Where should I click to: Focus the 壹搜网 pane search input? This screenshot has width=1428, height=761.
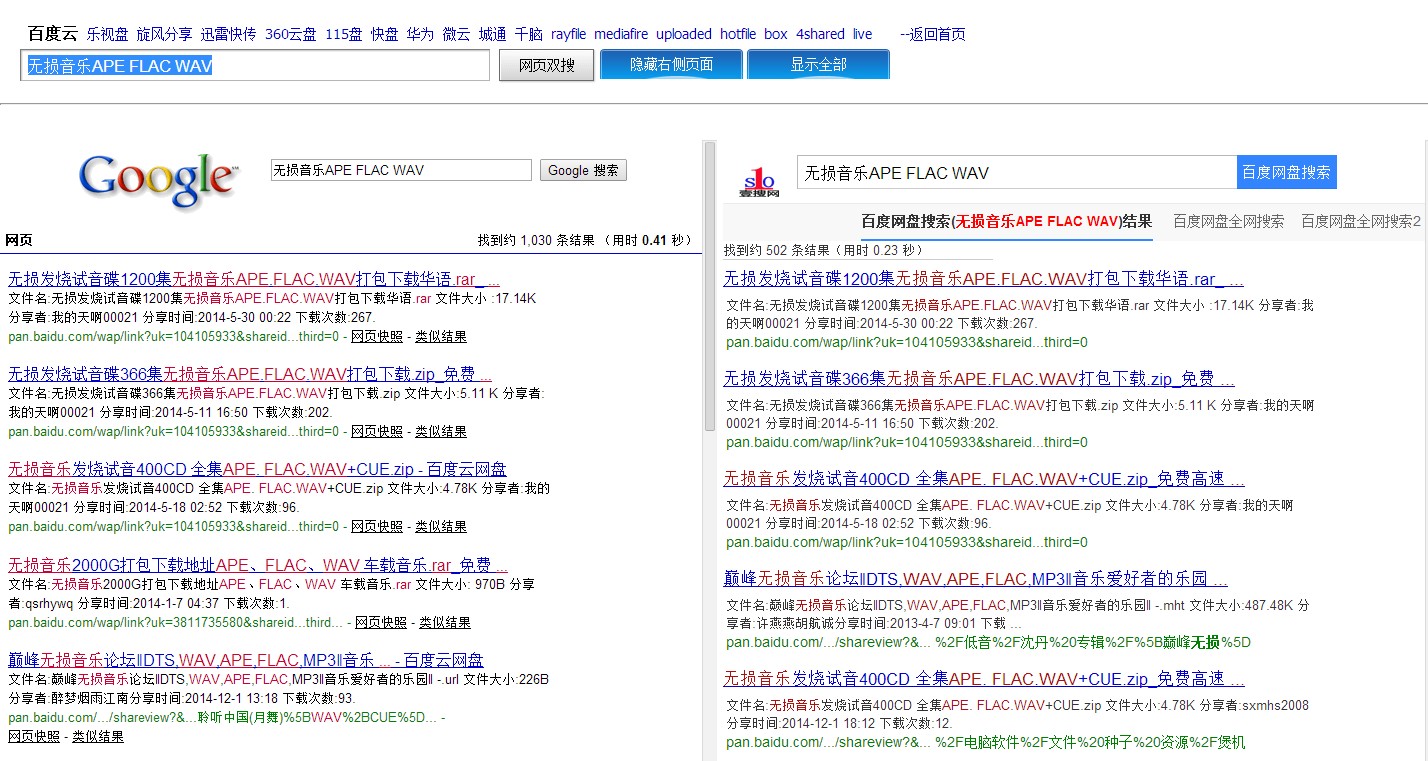(1017, 172)
